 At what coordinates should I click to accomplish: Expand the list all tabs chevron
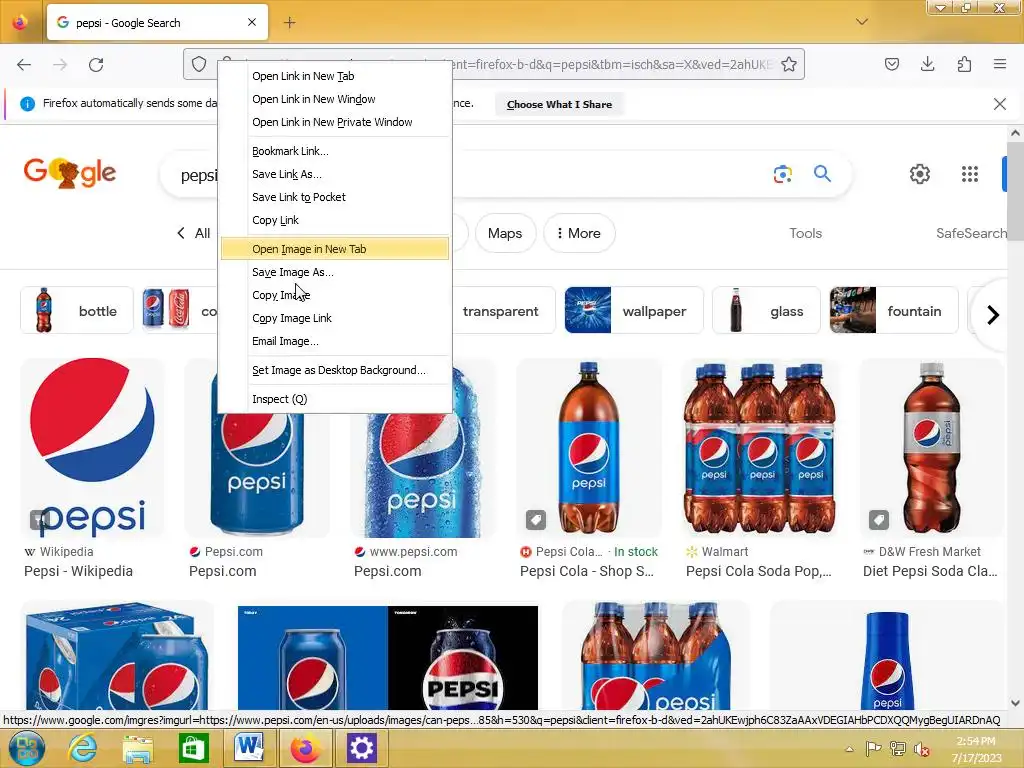click(x=862, y=22)
